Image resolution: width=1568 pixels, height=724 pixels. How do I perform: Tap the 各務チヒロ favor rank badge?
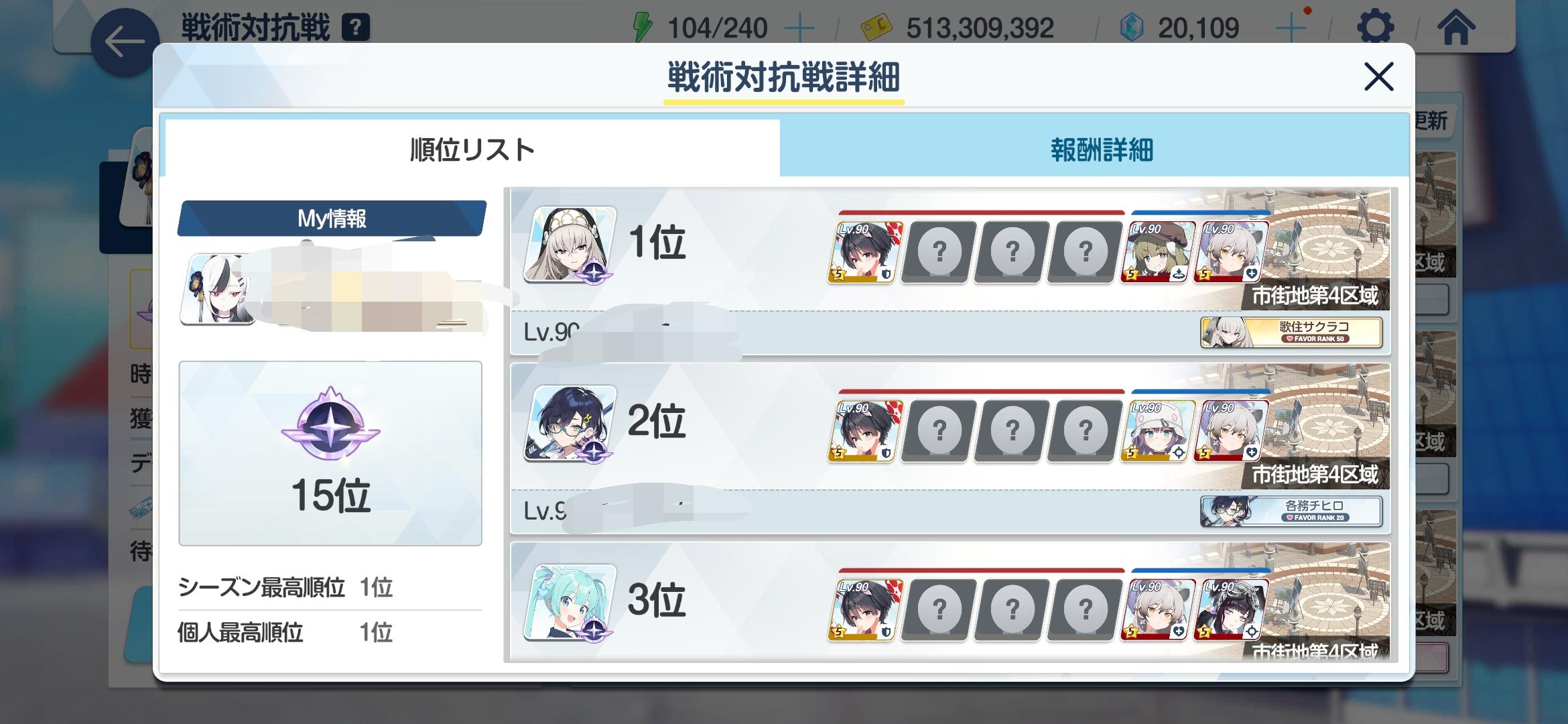point(1291,511)
